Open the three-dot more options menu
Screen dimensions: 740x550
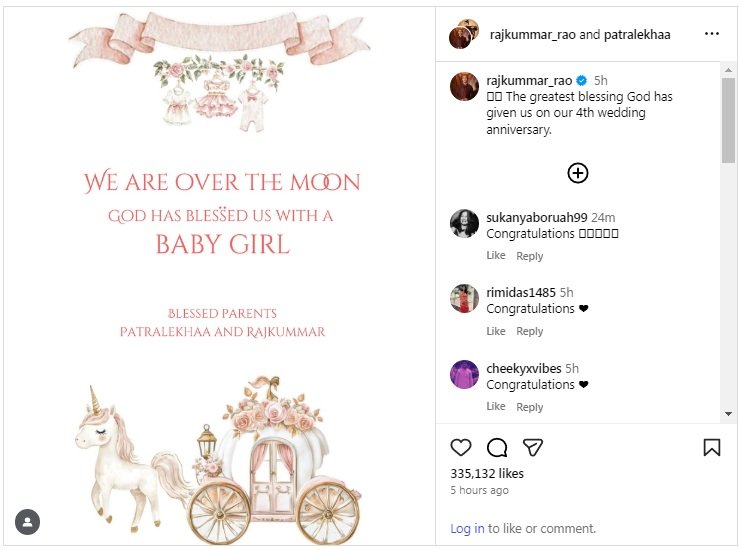(x=711, y=34)
